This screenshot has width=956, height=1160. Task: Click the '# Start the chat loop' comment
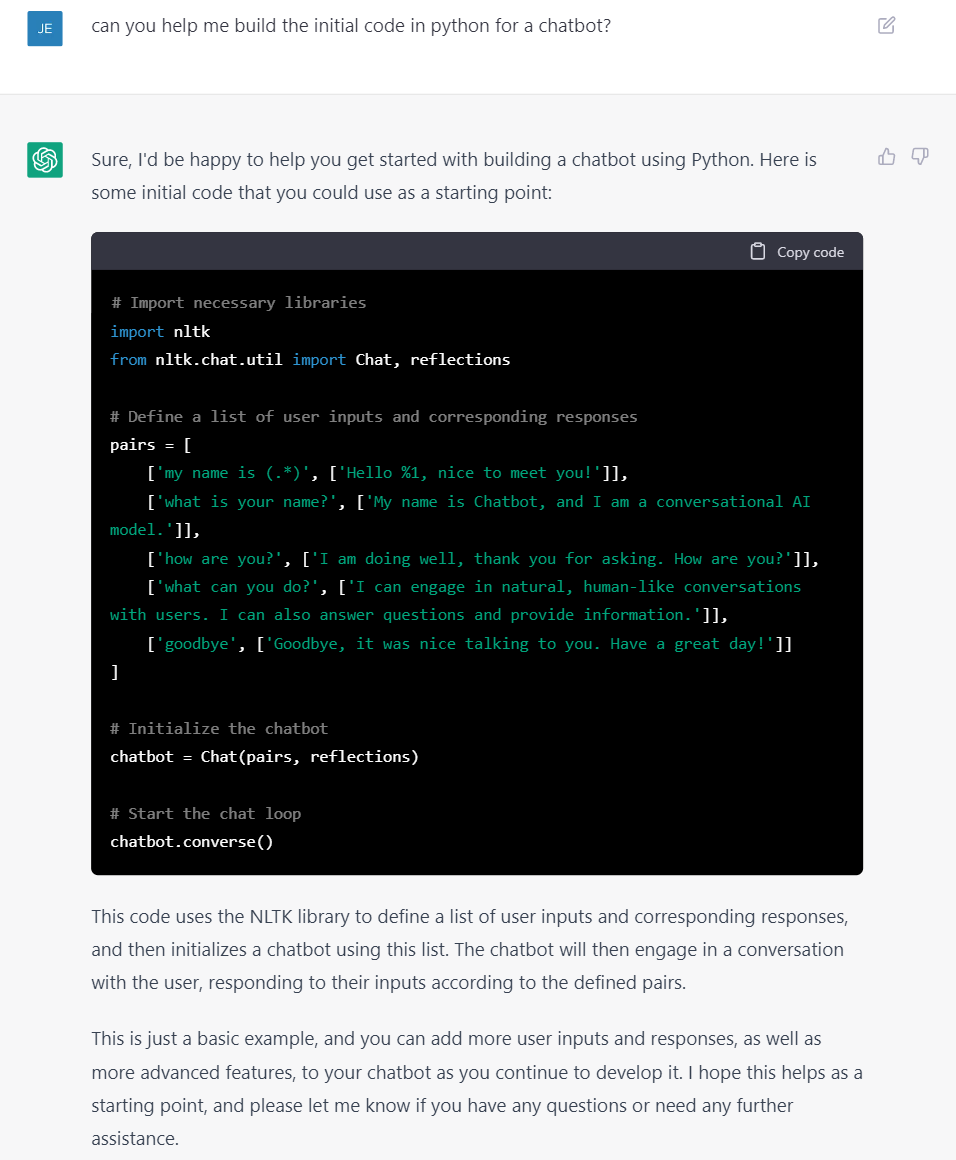pyautogui.click(x=206, y=814)
